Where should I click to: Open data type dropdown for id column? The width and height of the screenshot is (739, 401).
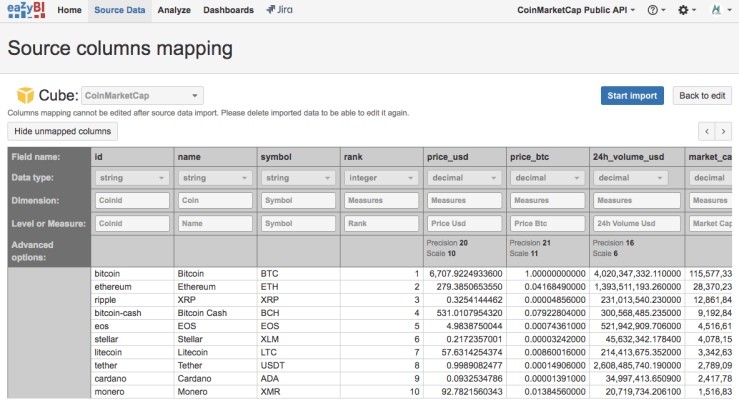click(131, 177)
